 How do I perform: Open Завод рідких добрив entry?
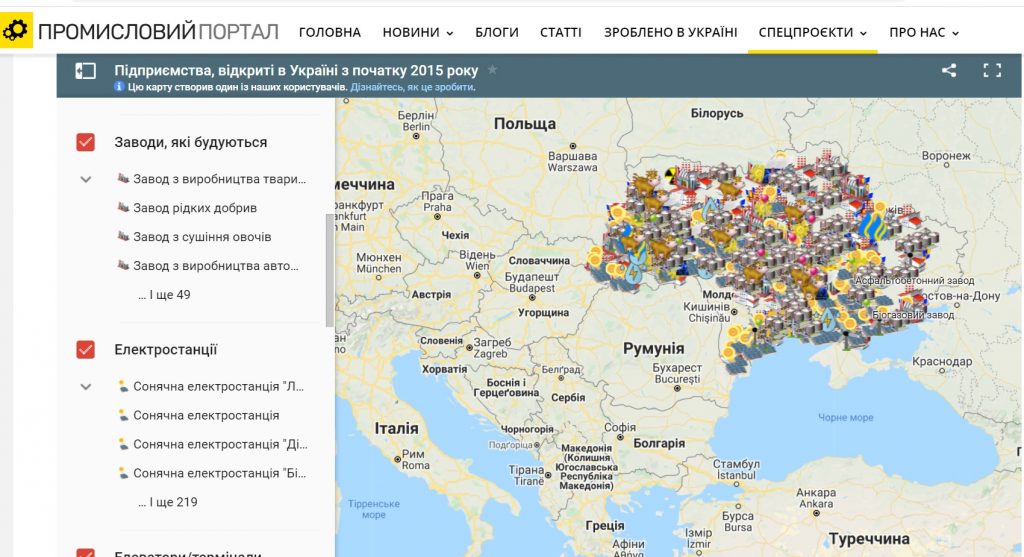pos(195,208)
